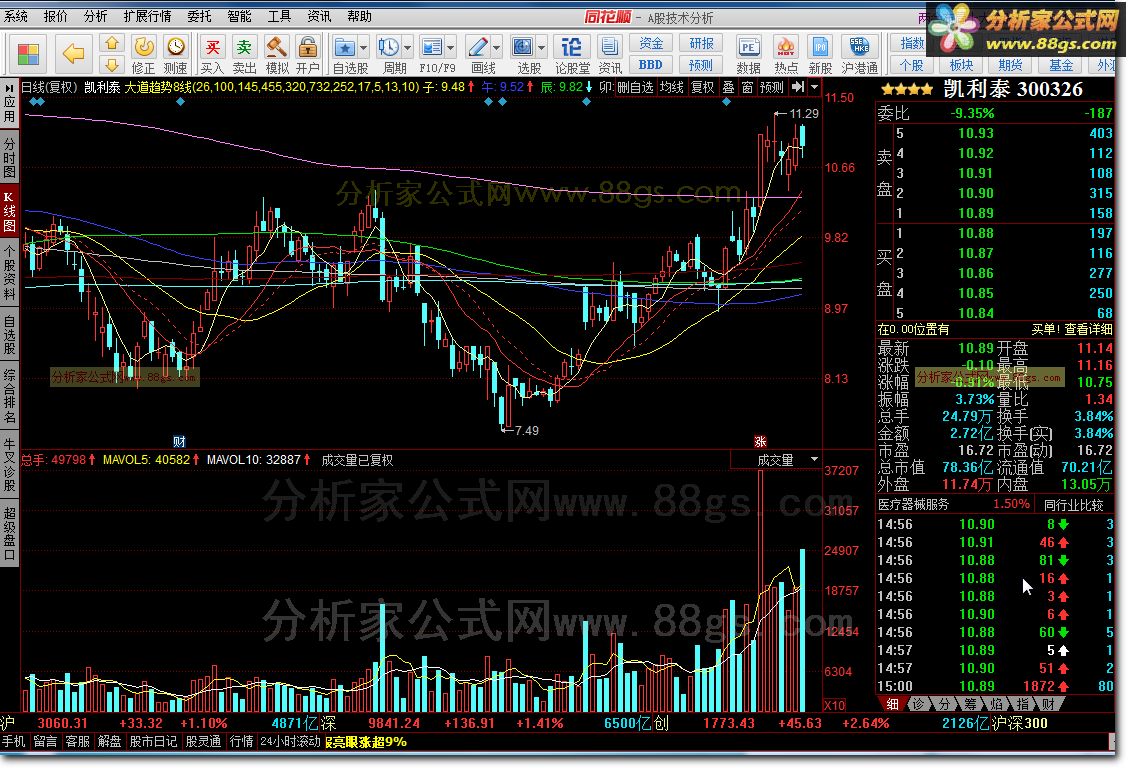Screen dimensions: 1128x768
Task: Expand the 自选股 toolbar dropdown arrow
Action: pos(363,48)
